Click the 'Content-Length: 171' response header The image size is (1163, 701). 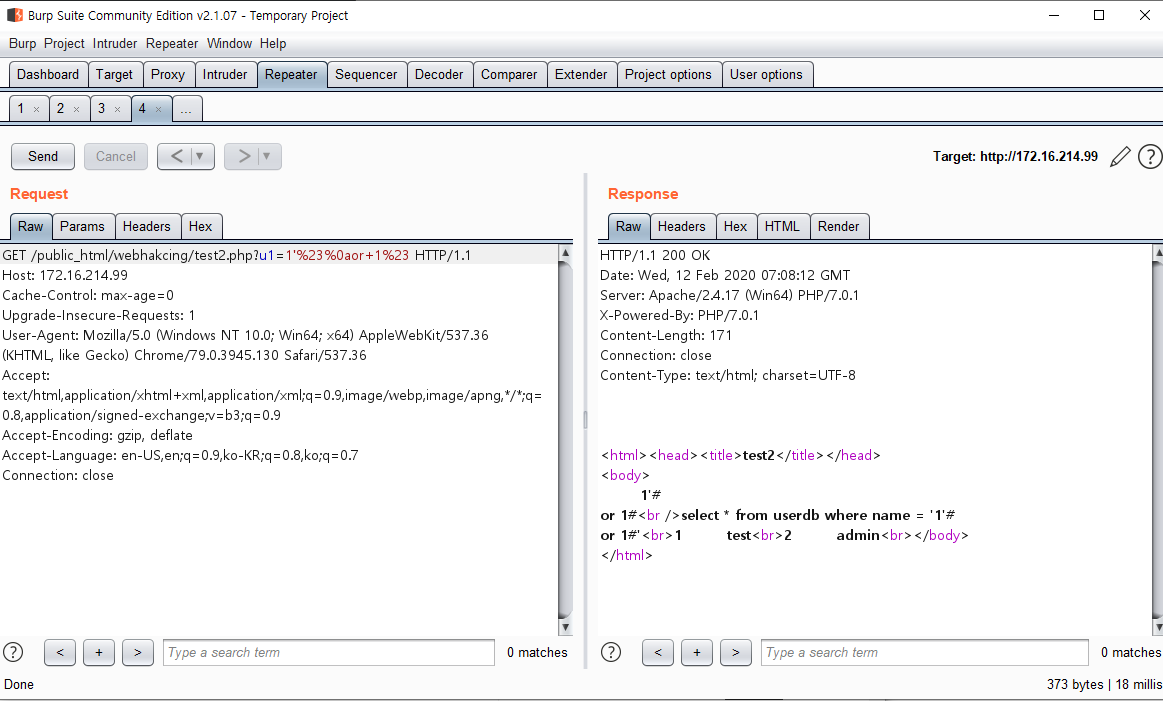point(666,335)
